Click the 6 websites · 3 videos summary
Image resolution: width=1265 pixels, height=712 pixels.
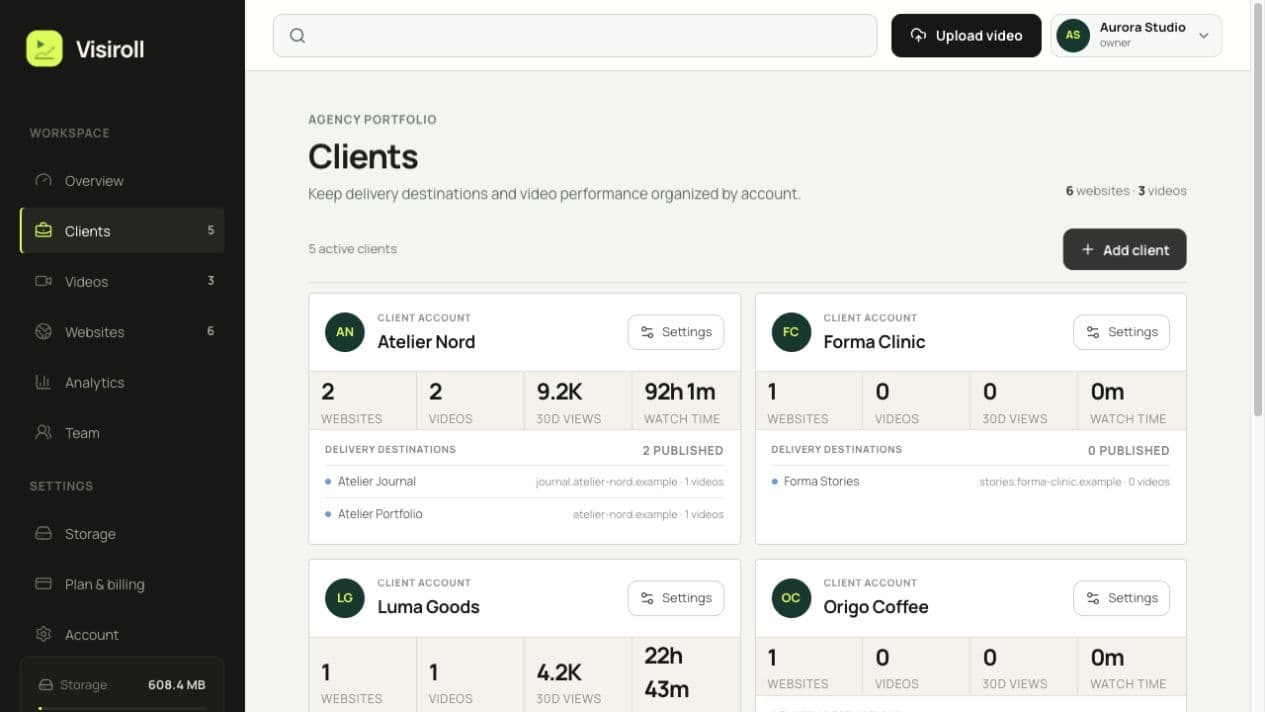click(1126, 191)
